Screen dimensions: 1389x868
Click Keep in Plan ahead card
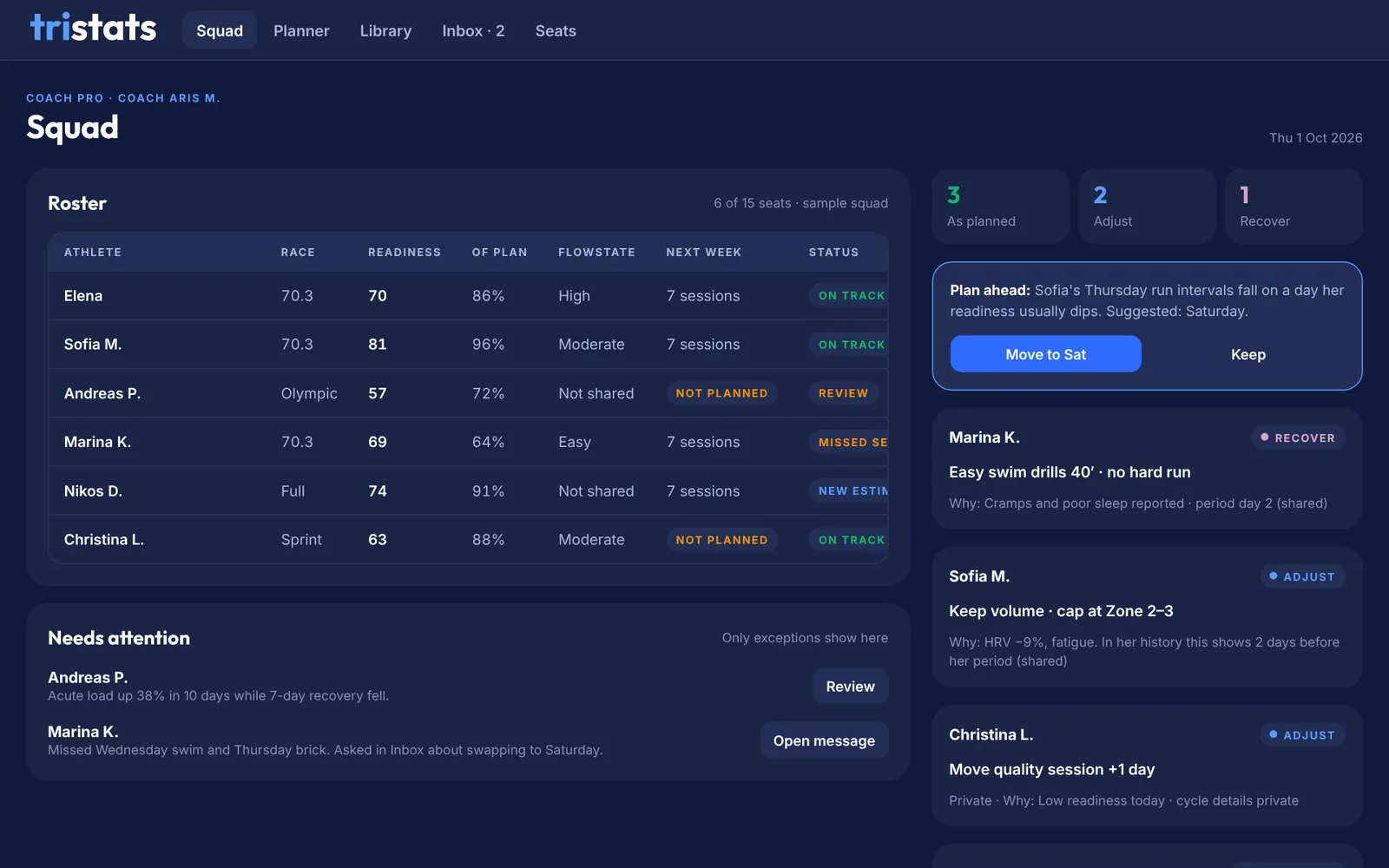pos(1247,354)
